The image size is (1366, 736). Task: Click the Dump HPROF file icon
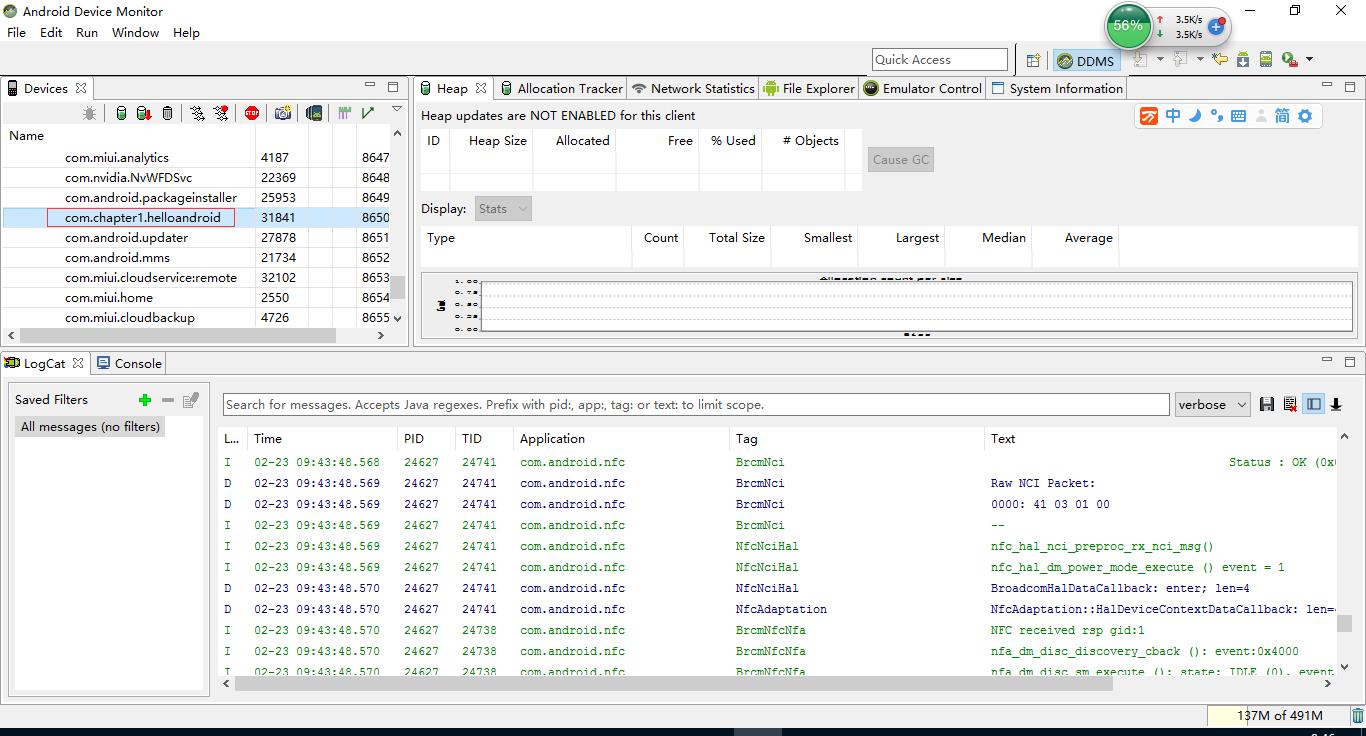tap(143, 113)
